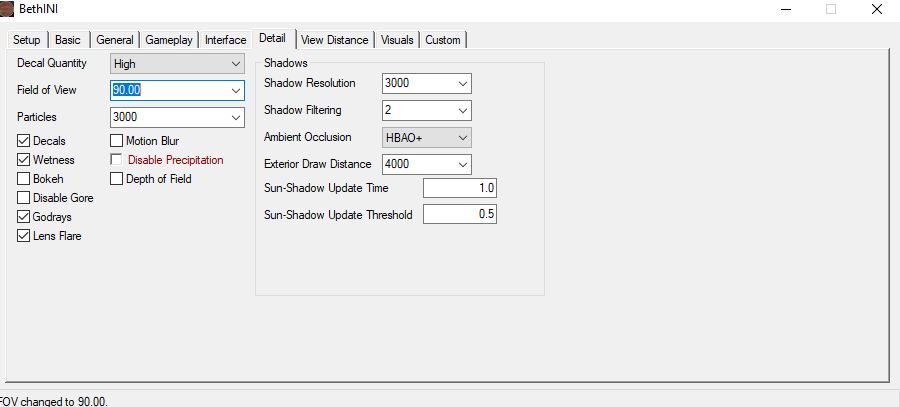Click the 'Decal Quantity' label
The width and height of the screenshot is (900, 407).
pyautogui.click(x=52, y=63)
